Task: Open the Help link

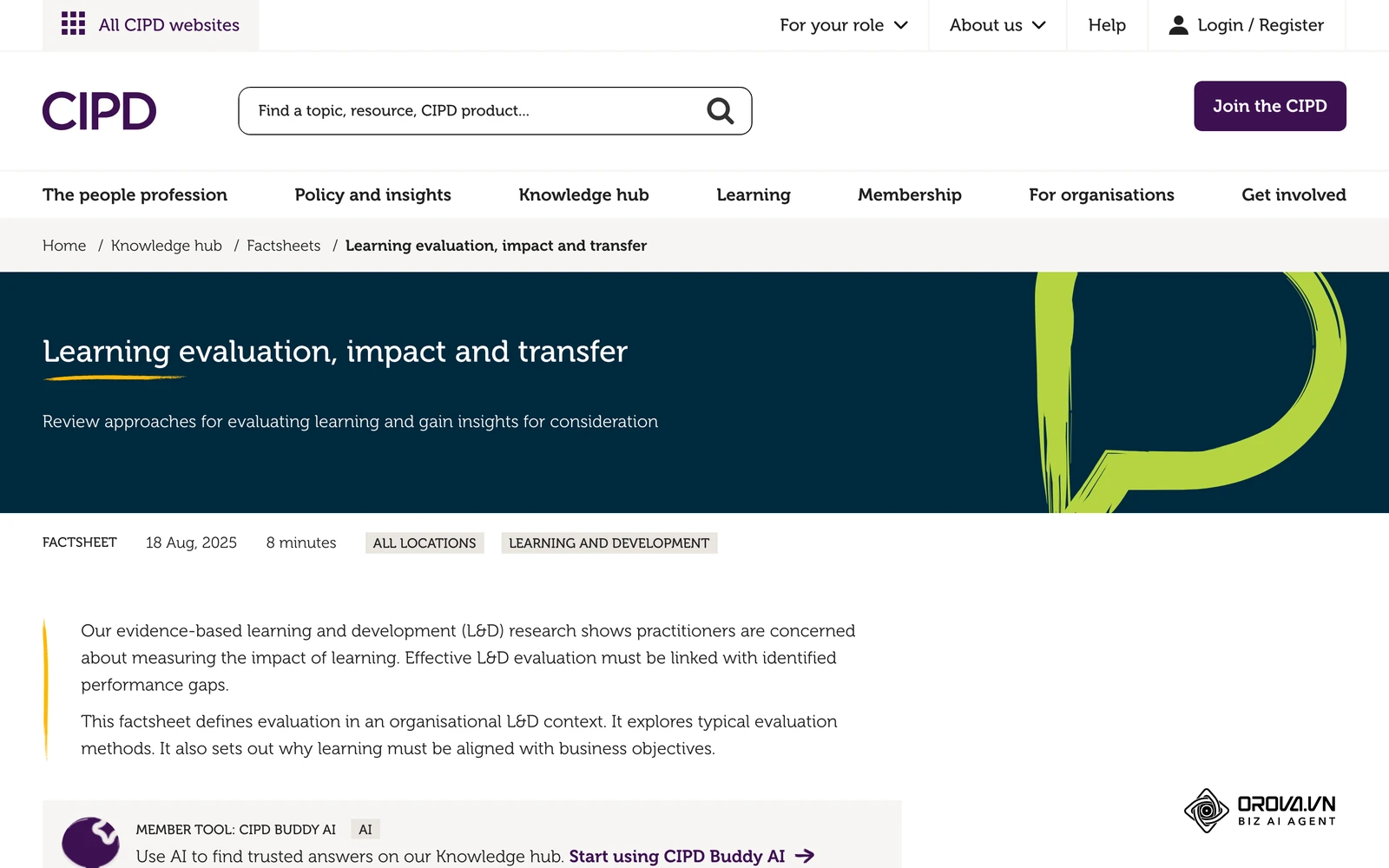Action: [x=1107, y=25]
